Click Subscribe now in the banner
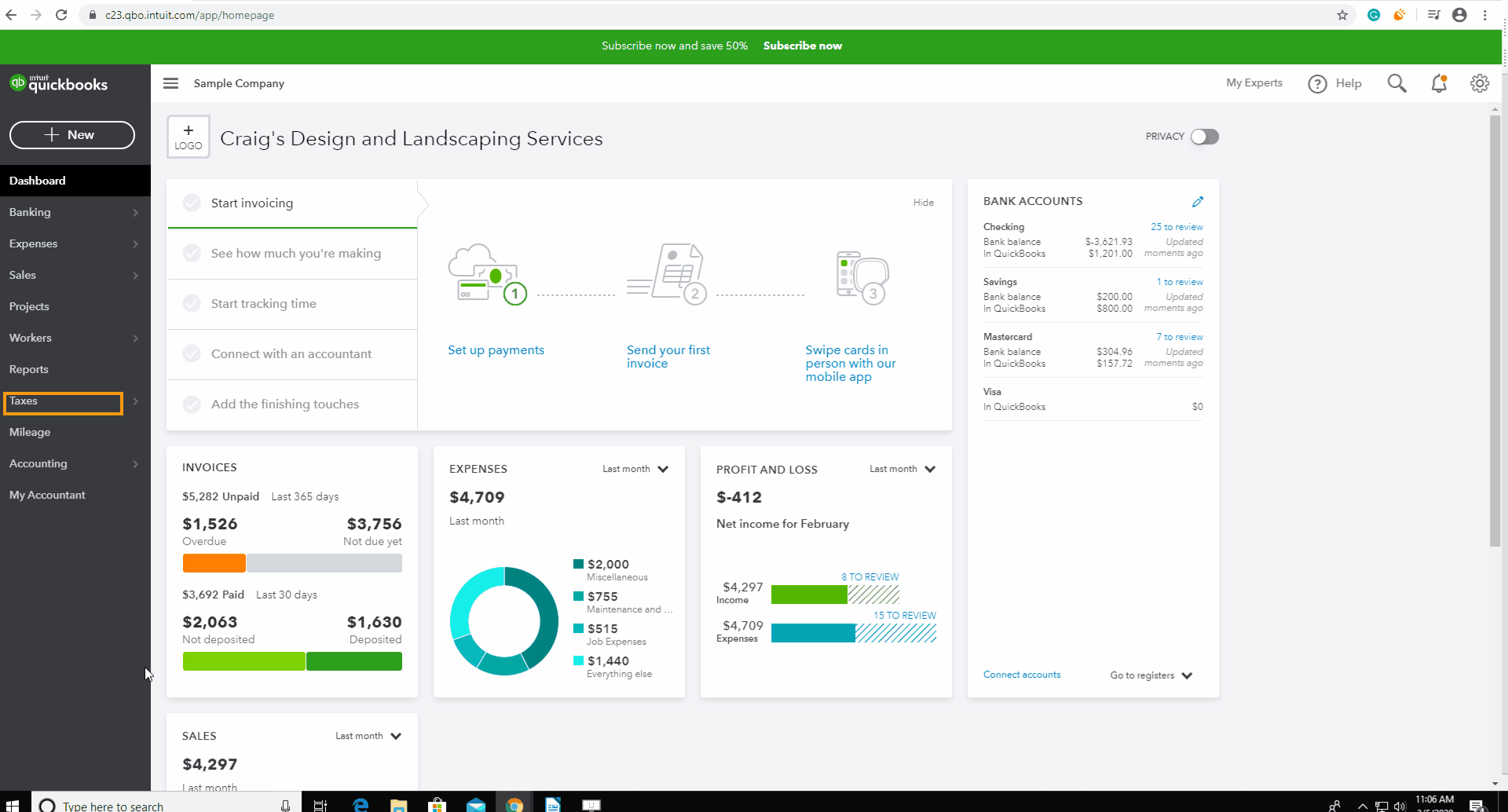Image resolution: width=1508 pixels, height=812 pixels. click(803, 46)
